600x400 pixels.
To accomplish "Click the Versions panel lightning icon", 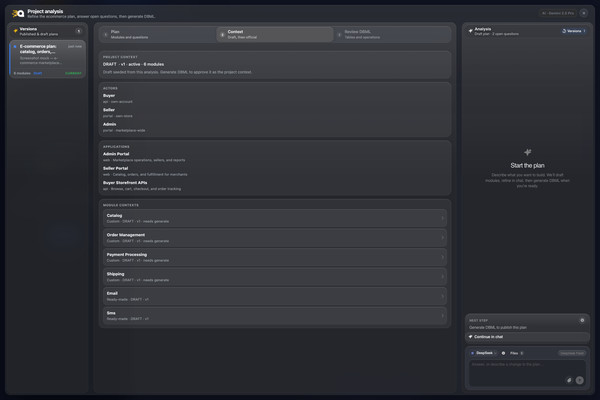I will click(15, 31).
